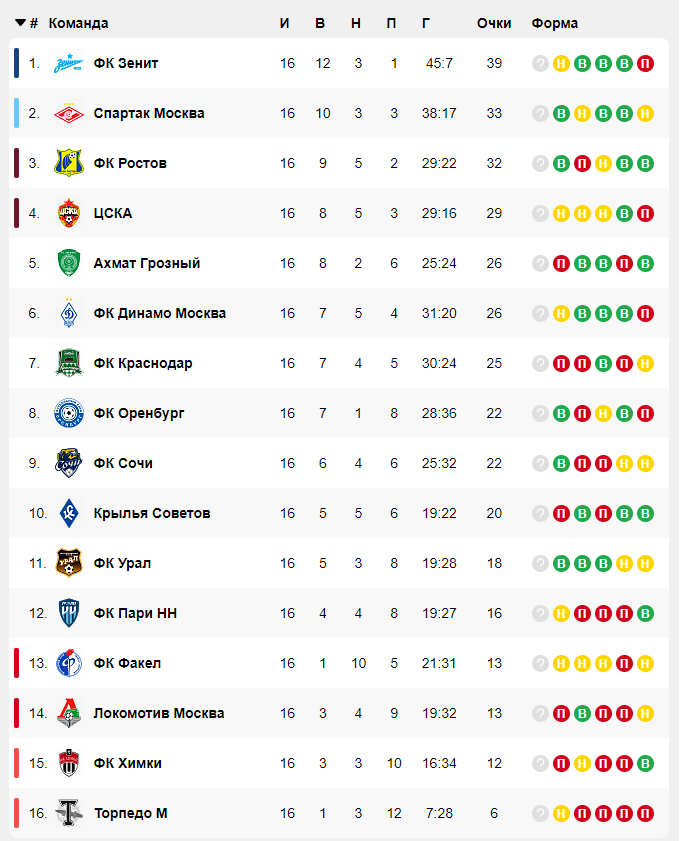Click the FC Rostov club logo
The image size is (680, 841).
(69, 163)
